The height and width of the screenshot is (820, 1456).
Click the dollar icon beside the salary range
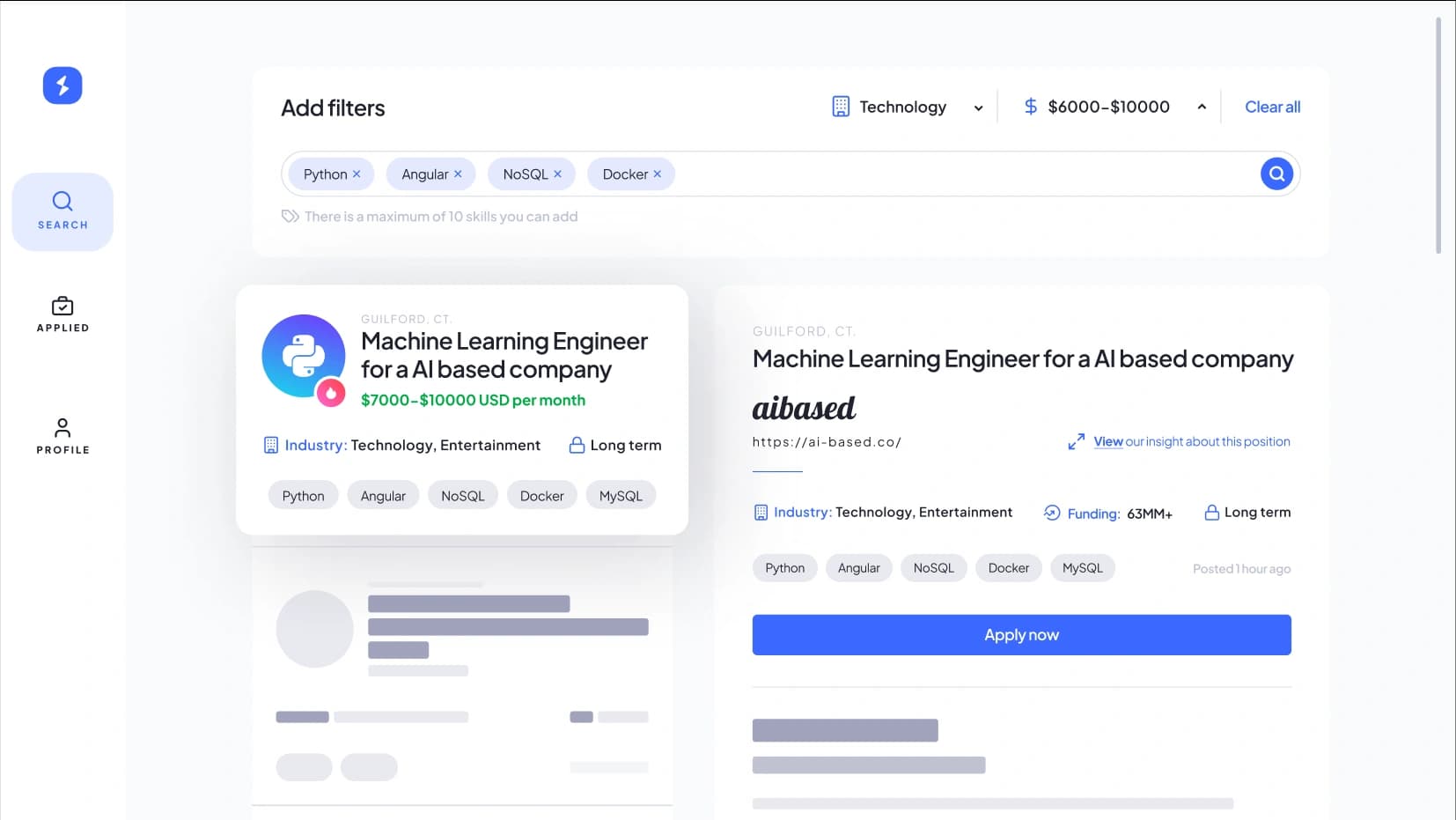pyautogui.click(x=1030, y=106)
